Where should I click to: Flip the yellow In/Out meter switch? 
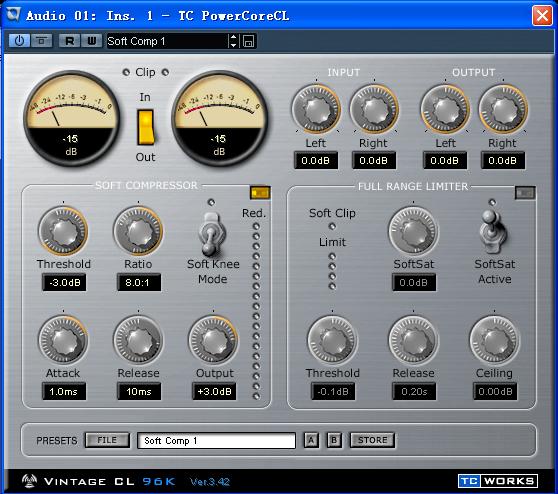146,127
